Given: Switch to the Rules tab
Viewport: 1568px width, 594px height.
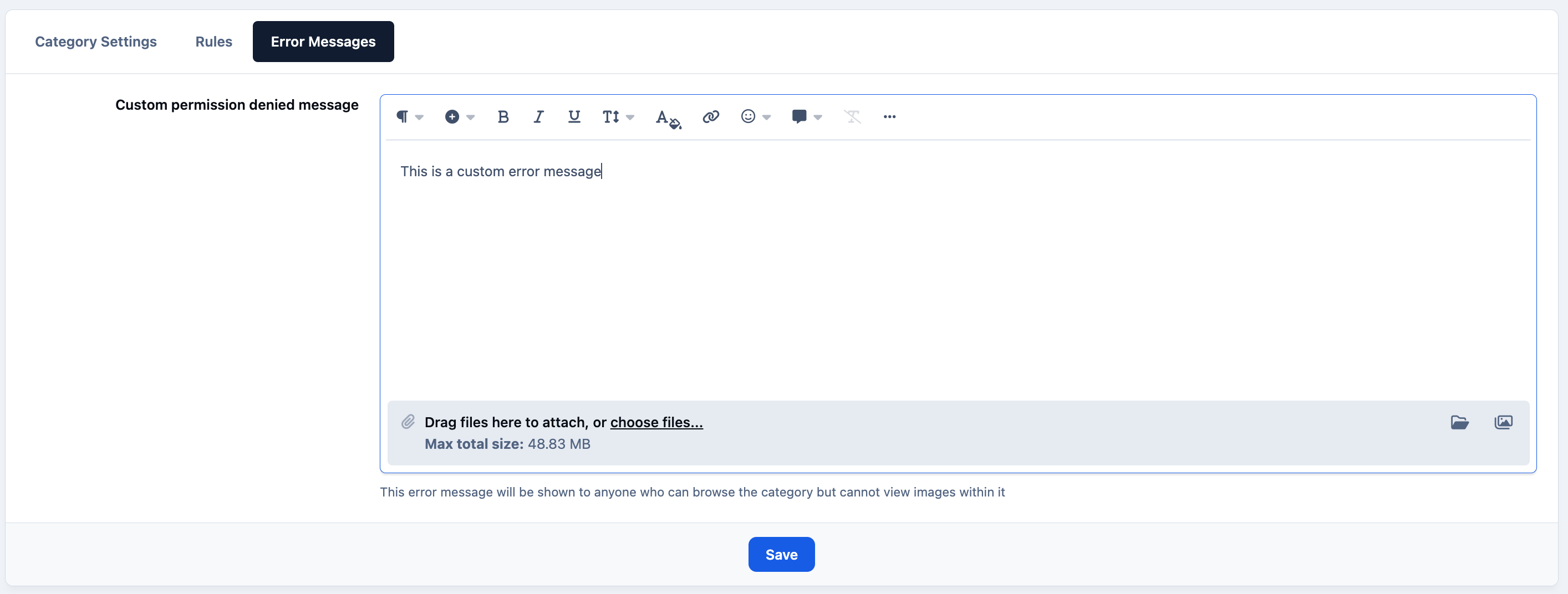Looking at the screenshot, I should [213, 42].
